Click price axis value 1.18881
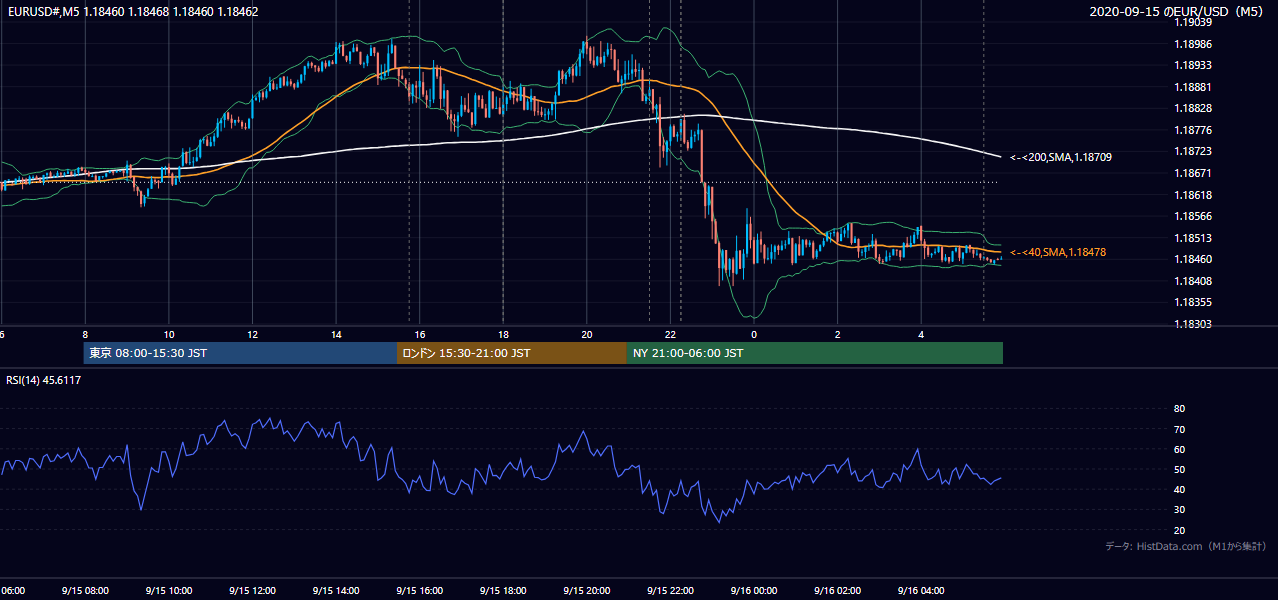 tap(1193, 87)
